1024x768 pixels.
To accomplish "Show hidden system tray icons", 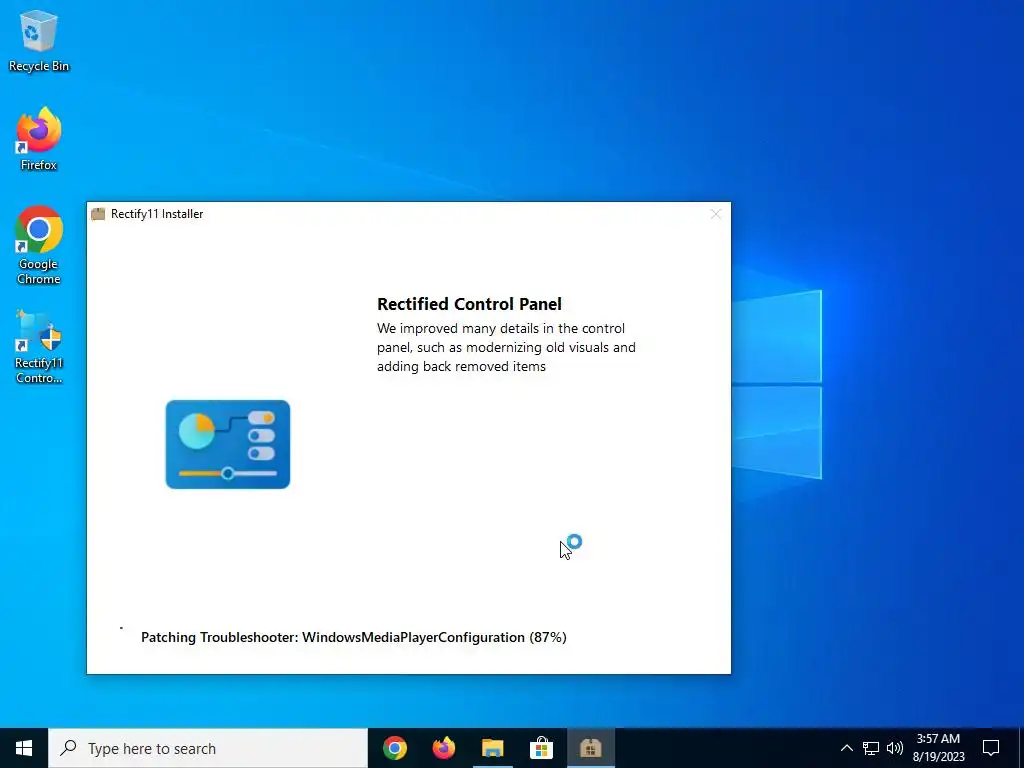I will (x=846, y=748).
